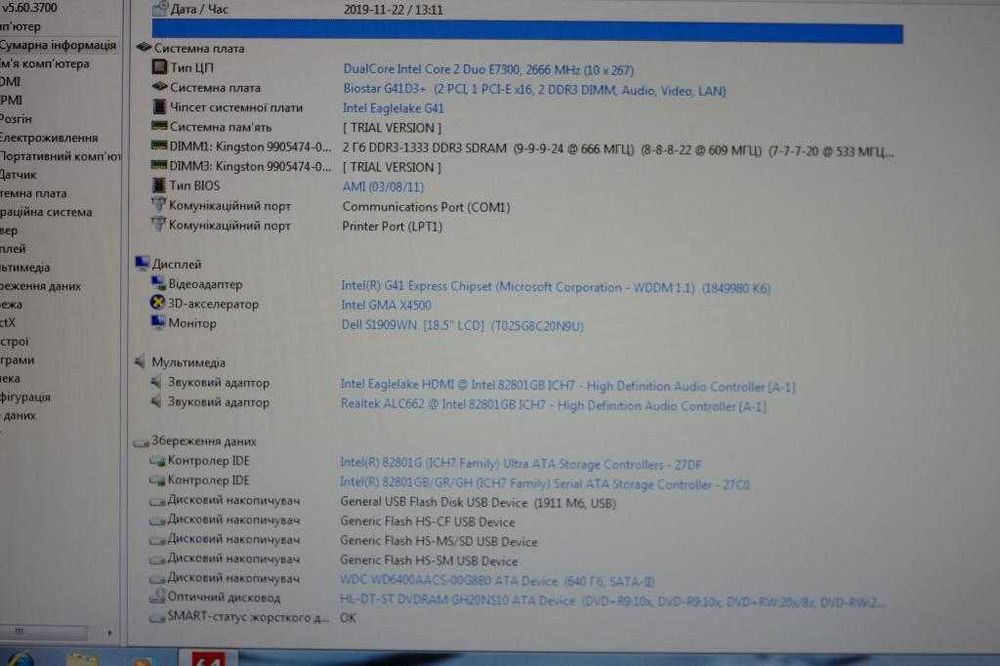Click the speaker icon on the Realtek ALC662 row
The width and height of the screenshot is (1000, 666).
[156, 401]
